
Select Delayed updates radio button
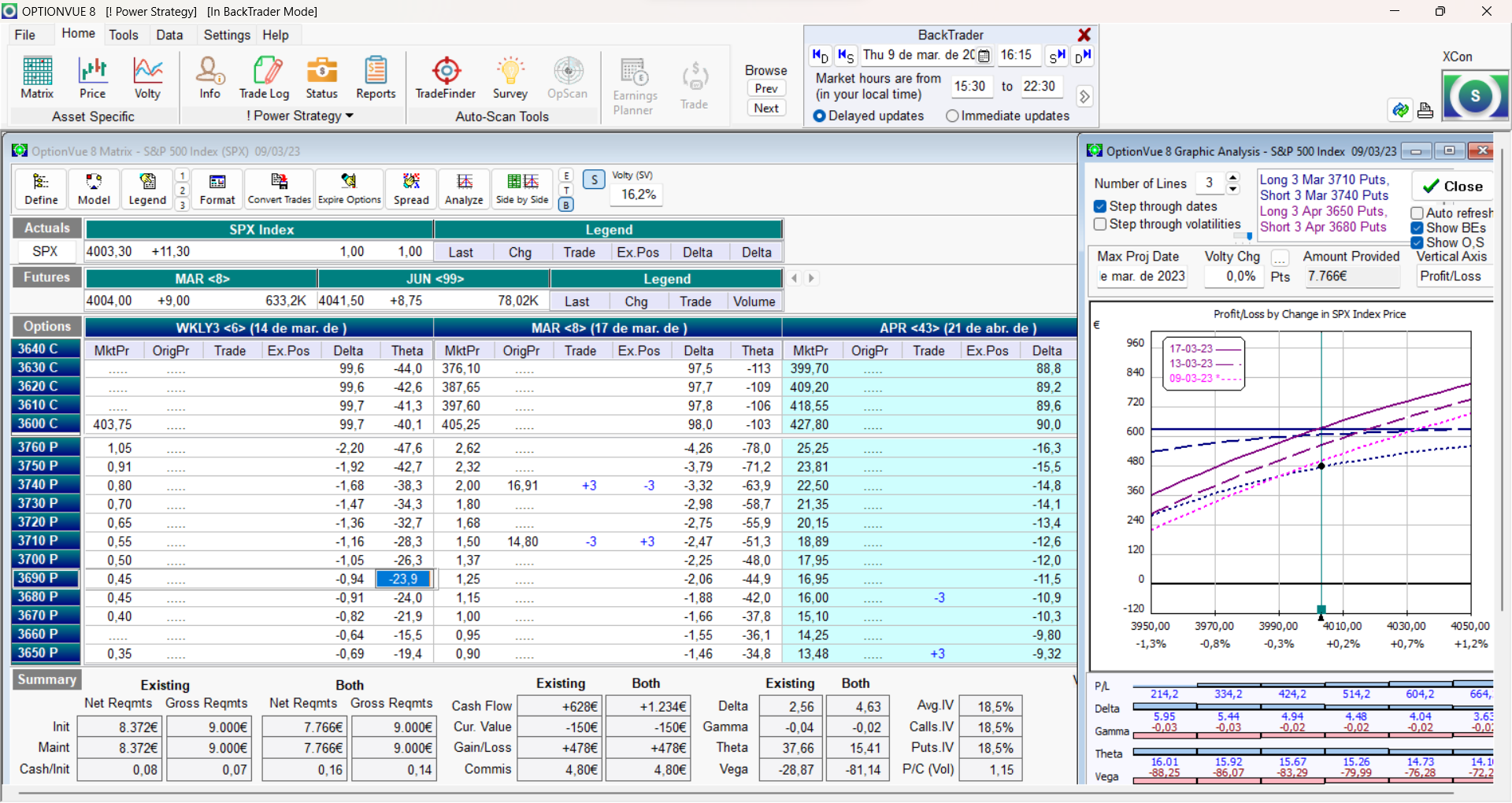coord(820,116)
